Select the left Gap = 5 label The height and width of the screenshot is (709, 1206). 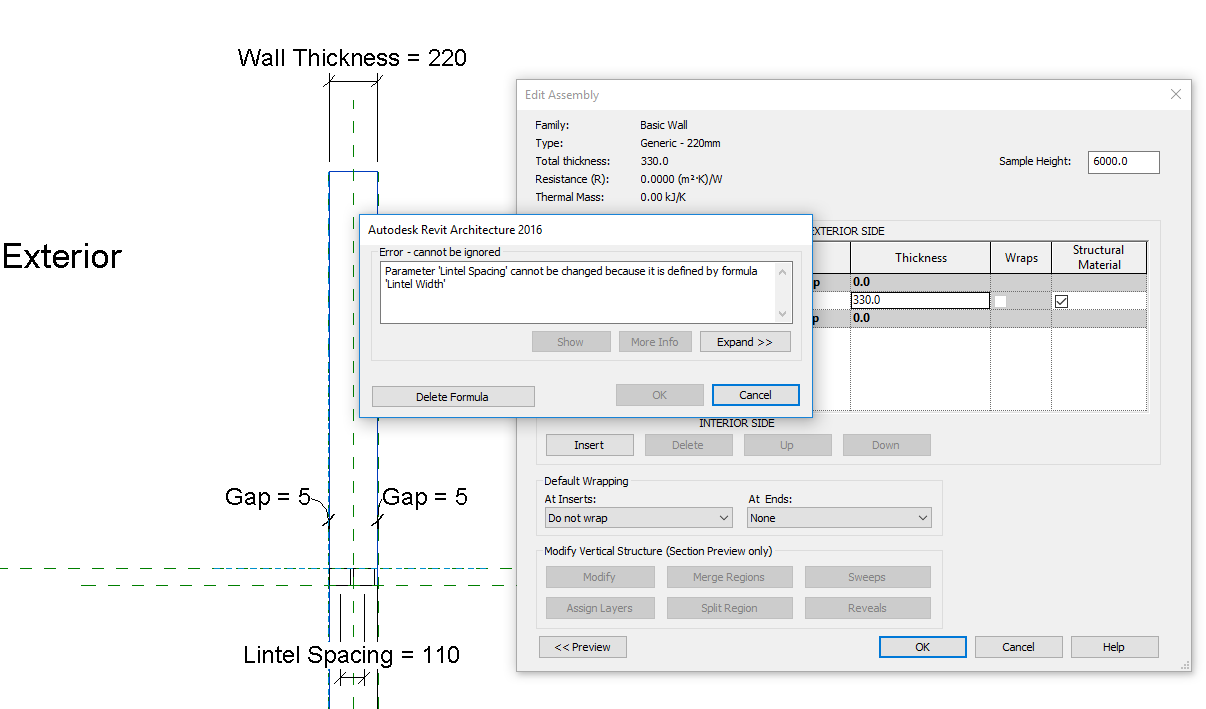click(268, 497)
